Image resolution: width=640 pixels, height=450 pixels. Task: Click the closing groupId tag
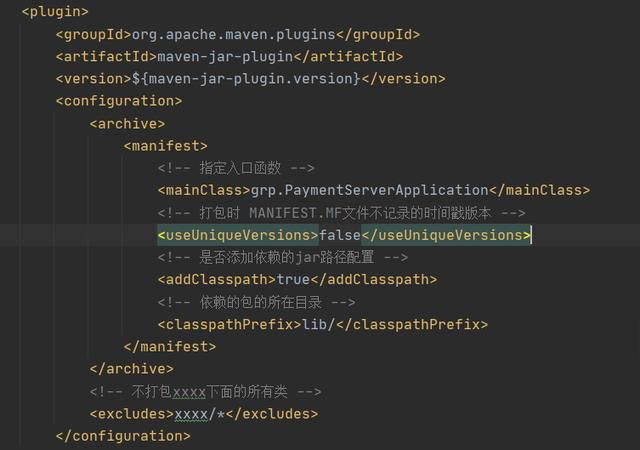pos(378,34)
